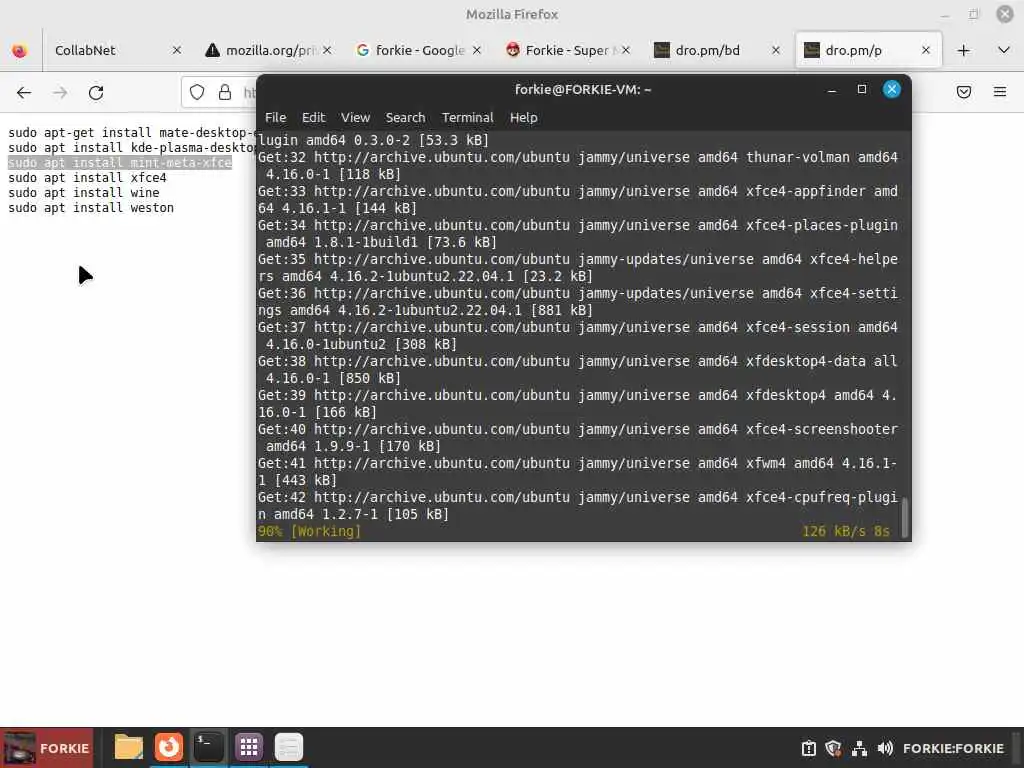Open the terminal File menu
This screenshot has height=768, width=1024.
[x=275, y=118]
